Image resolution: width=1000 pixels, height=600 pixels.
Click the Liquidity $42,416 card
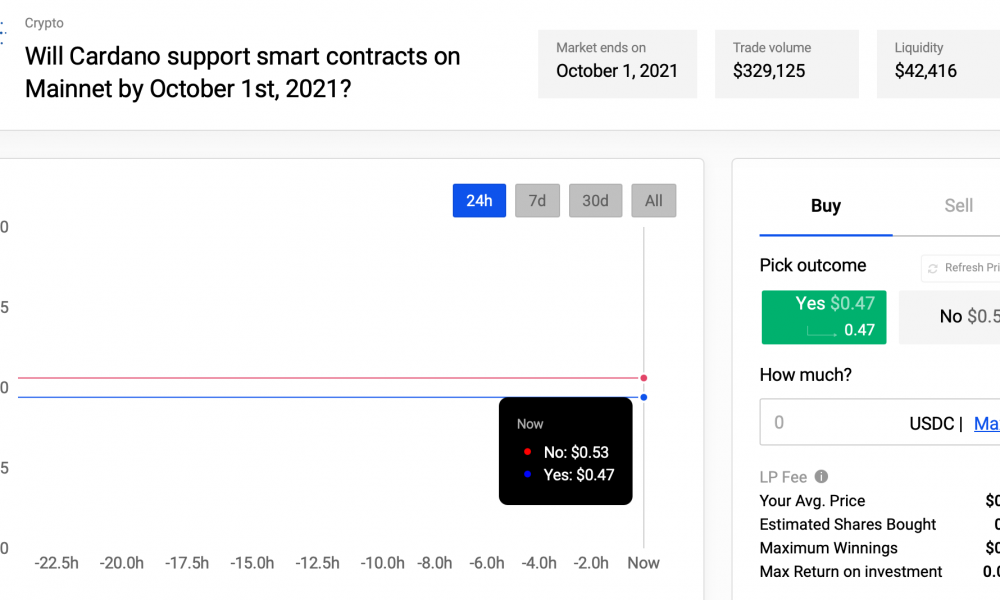pyautogui.click(x=938, y=64)
